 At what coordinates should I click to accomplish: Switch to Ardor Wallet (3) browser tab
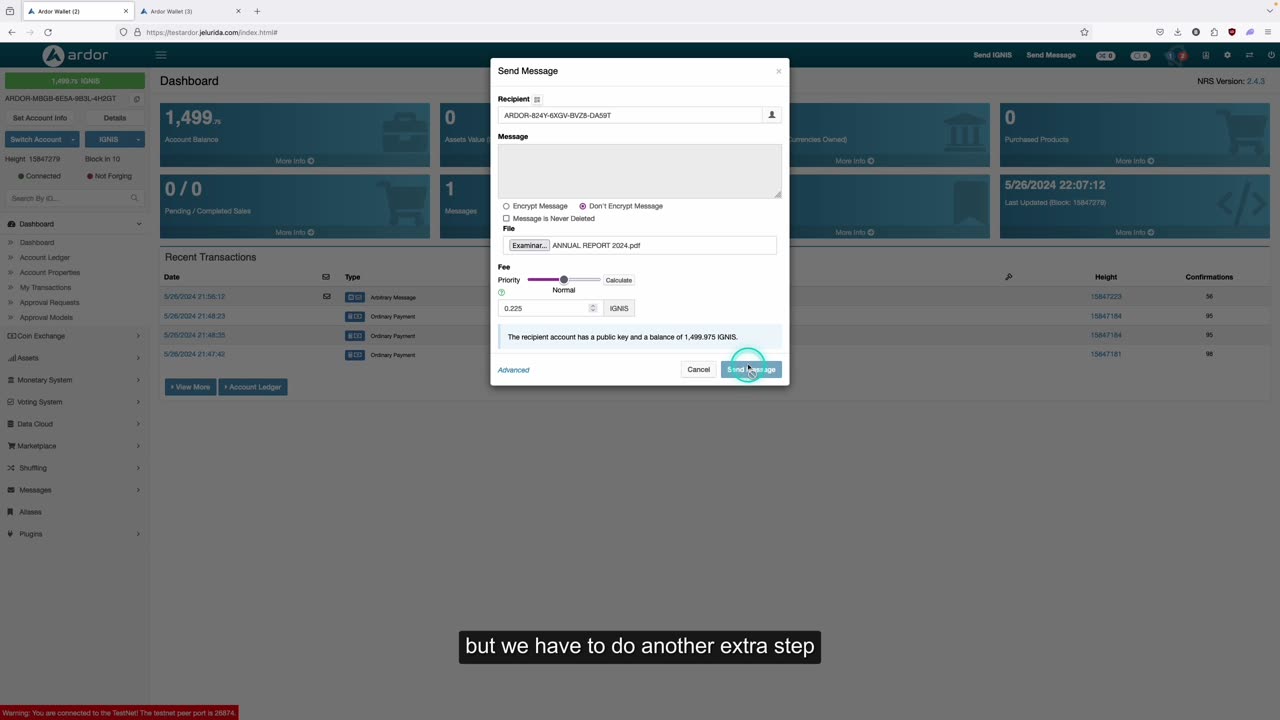[x=190, y=11]
